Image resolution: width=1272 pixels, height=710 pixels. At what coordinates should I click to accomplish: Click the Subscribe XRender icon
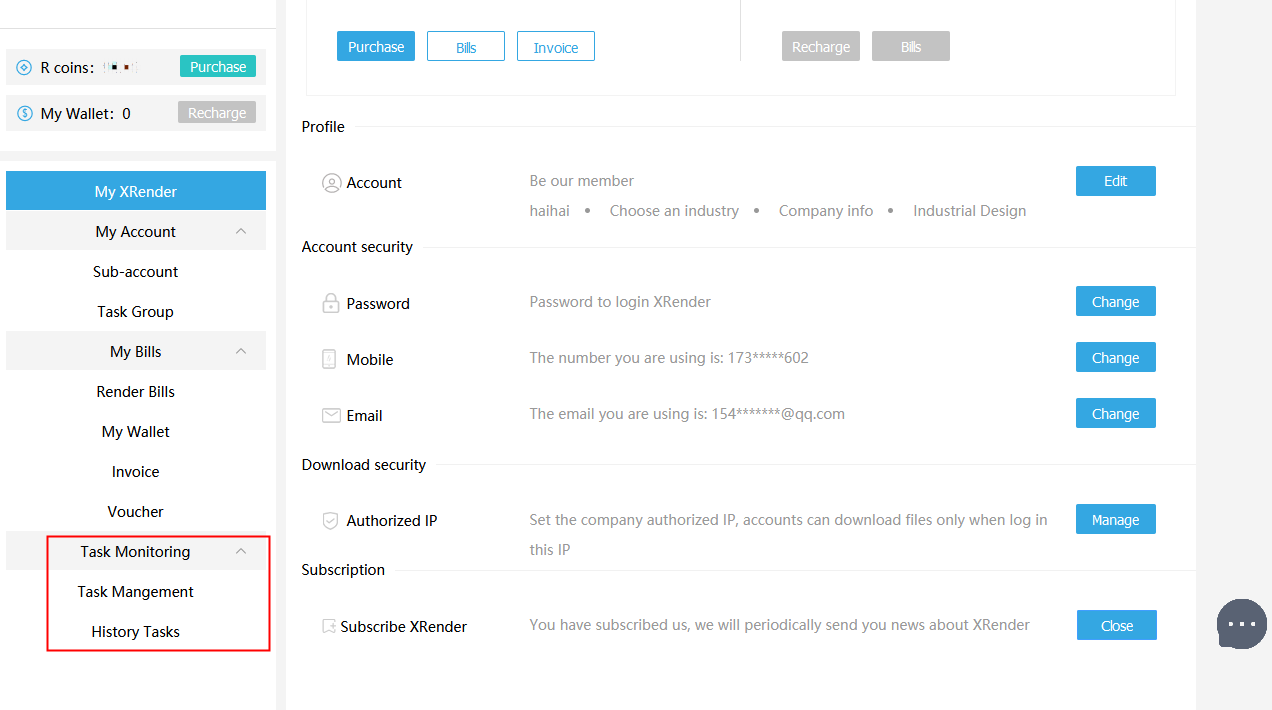click(x=329, y=627)
